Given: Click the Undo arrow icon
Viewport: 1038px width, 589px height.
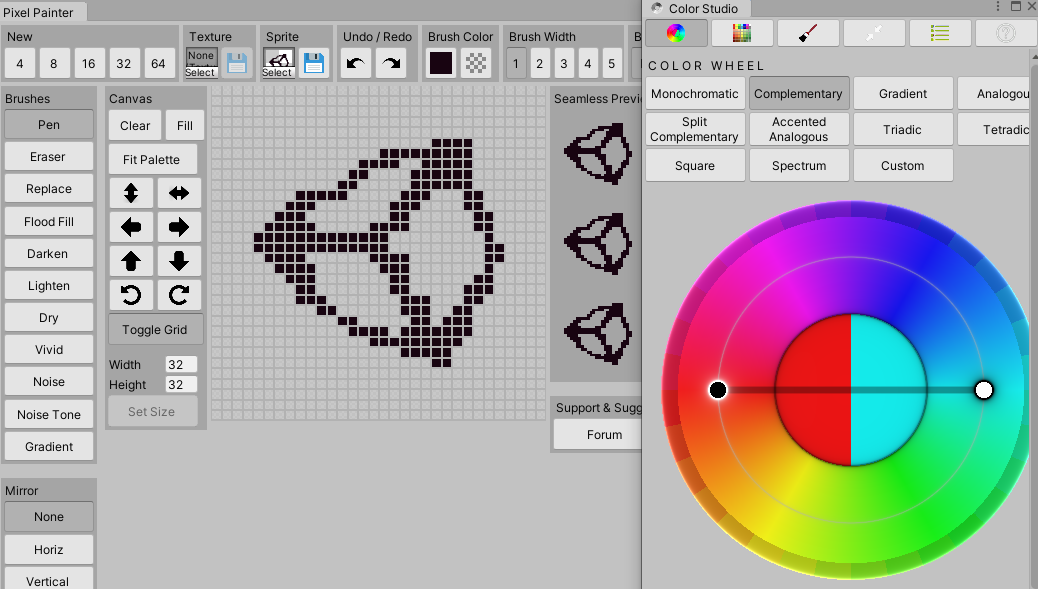Looking at the screenshot, I should (355, 64).
